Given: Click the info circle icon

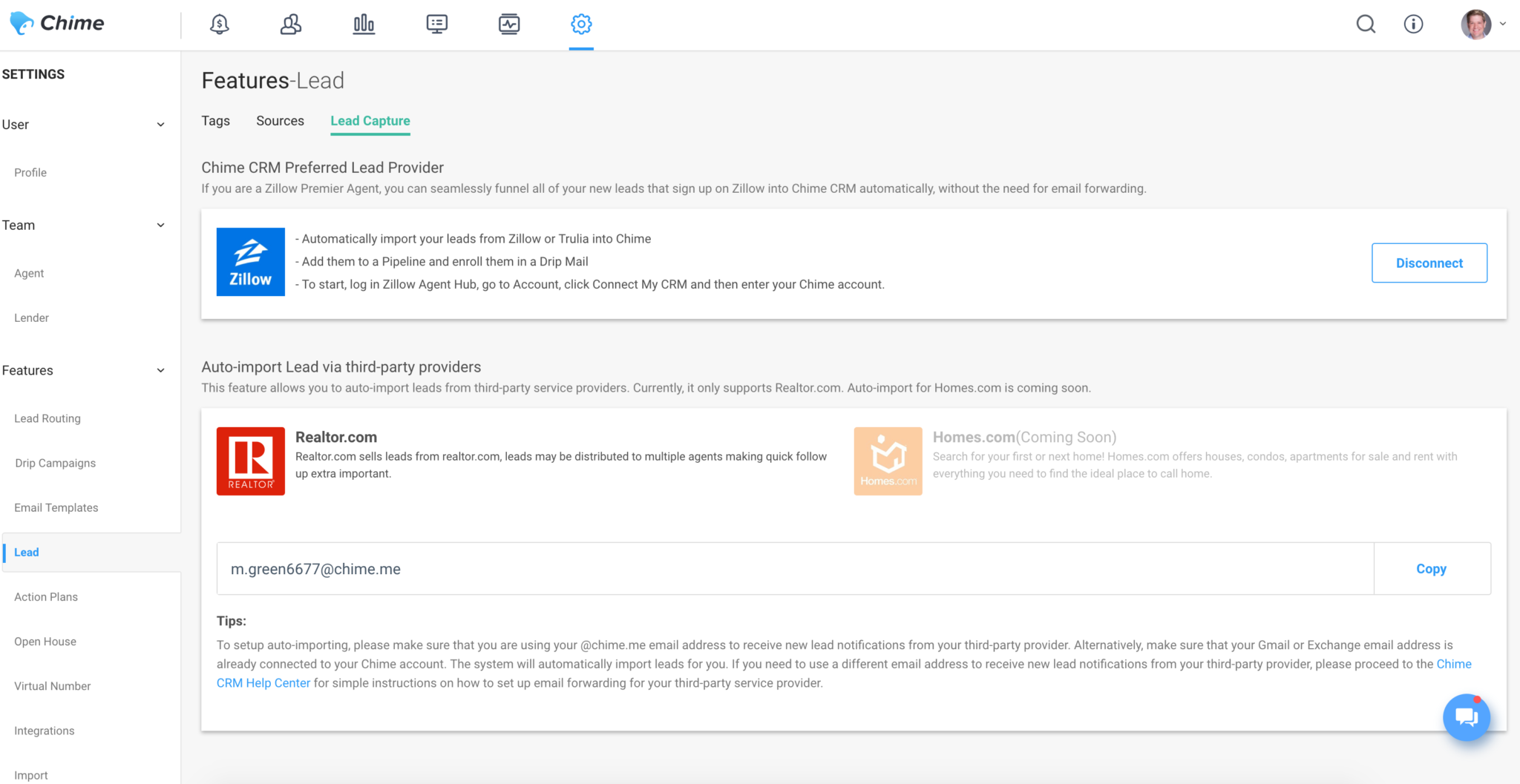Looking at the screenshot, I should [1413, 24].
